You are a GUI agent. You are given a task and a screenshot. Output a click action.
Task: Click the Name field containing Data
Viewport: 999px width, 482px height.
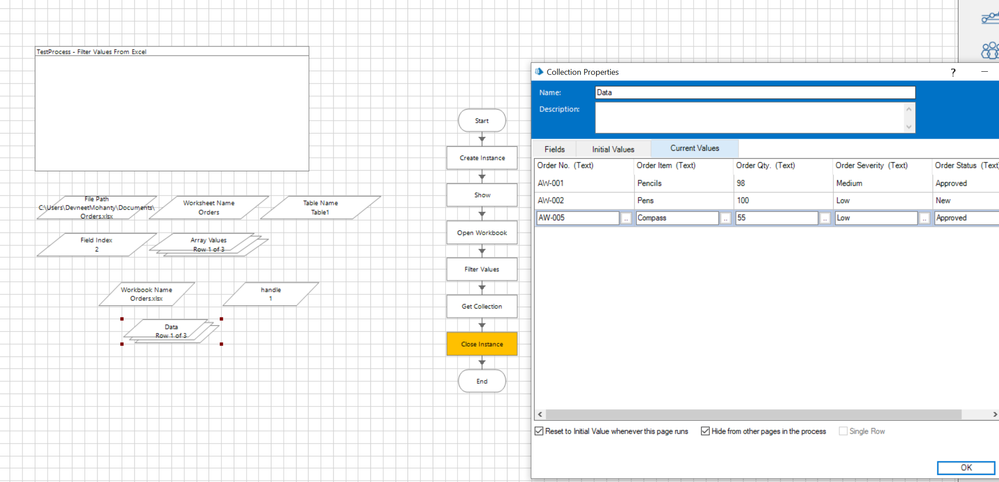pos(754,92)
